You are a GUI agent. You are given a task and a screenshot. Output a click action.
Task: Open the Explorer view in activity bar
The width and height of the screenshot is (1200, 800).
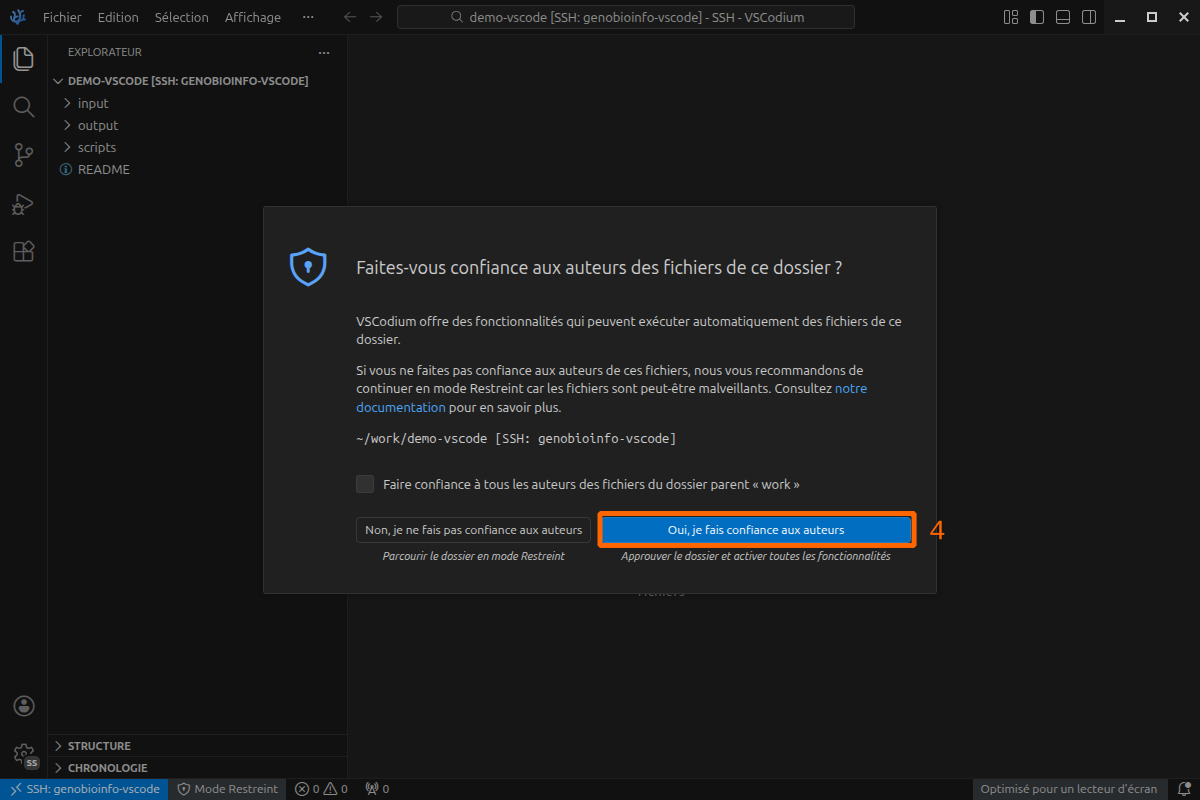[23, 58]
